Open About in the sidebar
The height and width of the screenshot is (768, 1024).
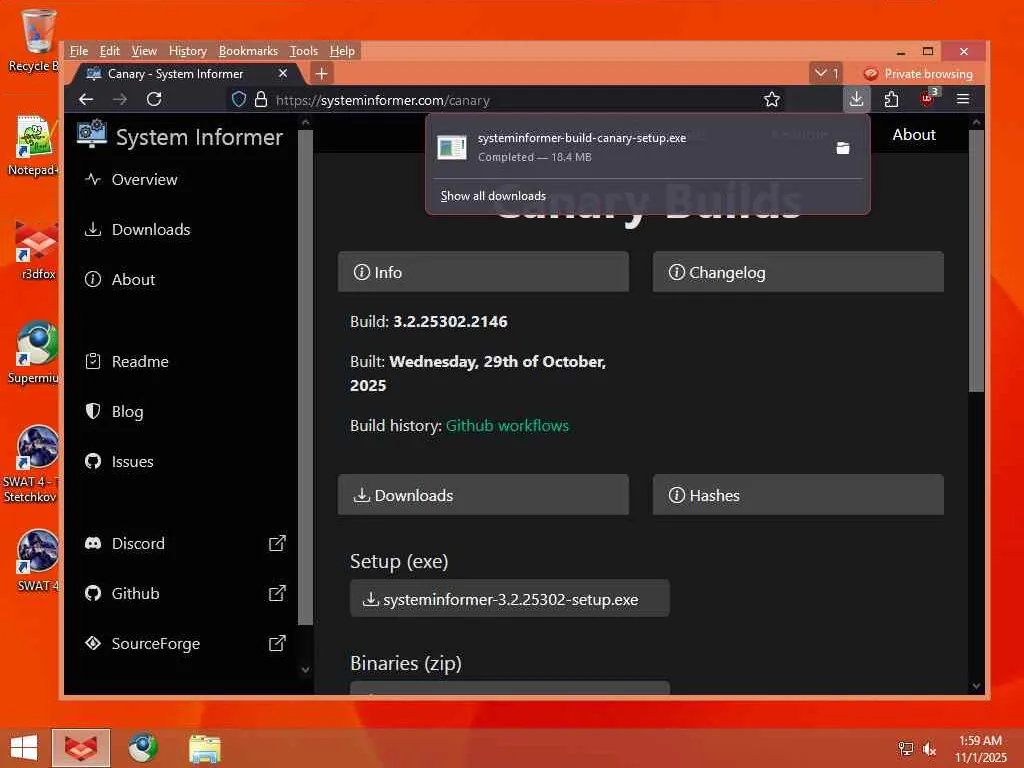[x=133, y=280]
